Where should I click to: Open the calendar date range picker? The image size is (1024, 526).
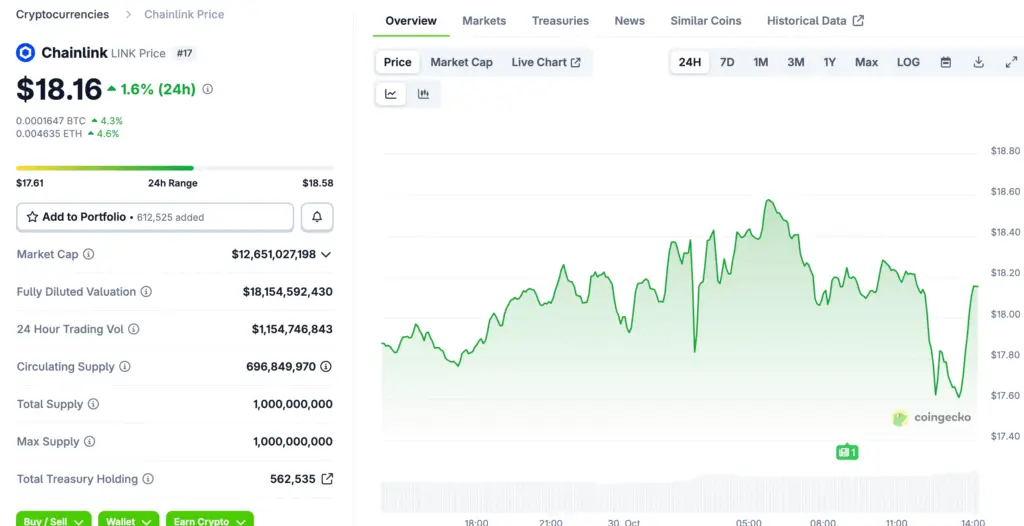coord(946,62)
